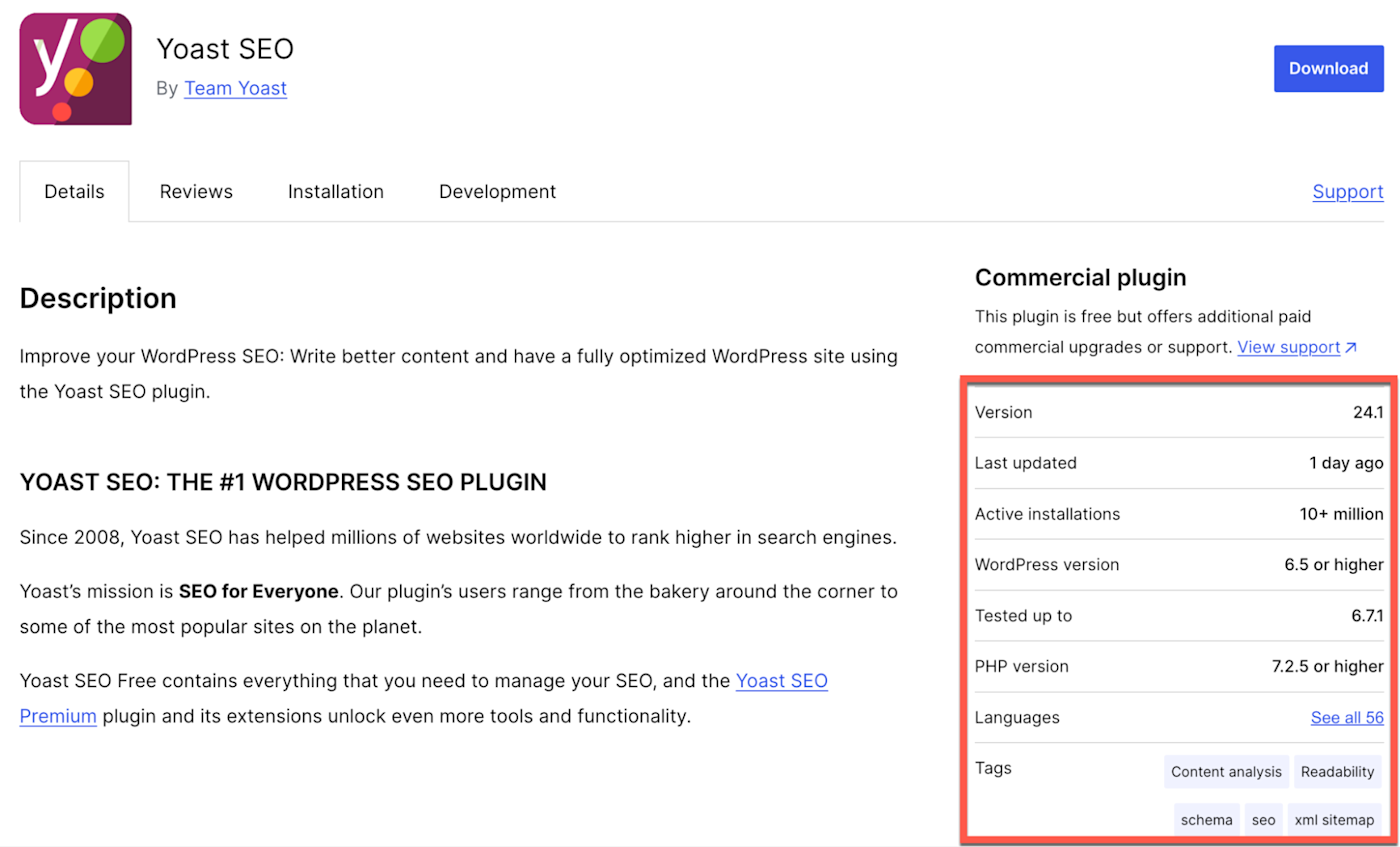Click the Active installations label
This screenshot has height=847, width=1400.
(x=1048, y=514)
